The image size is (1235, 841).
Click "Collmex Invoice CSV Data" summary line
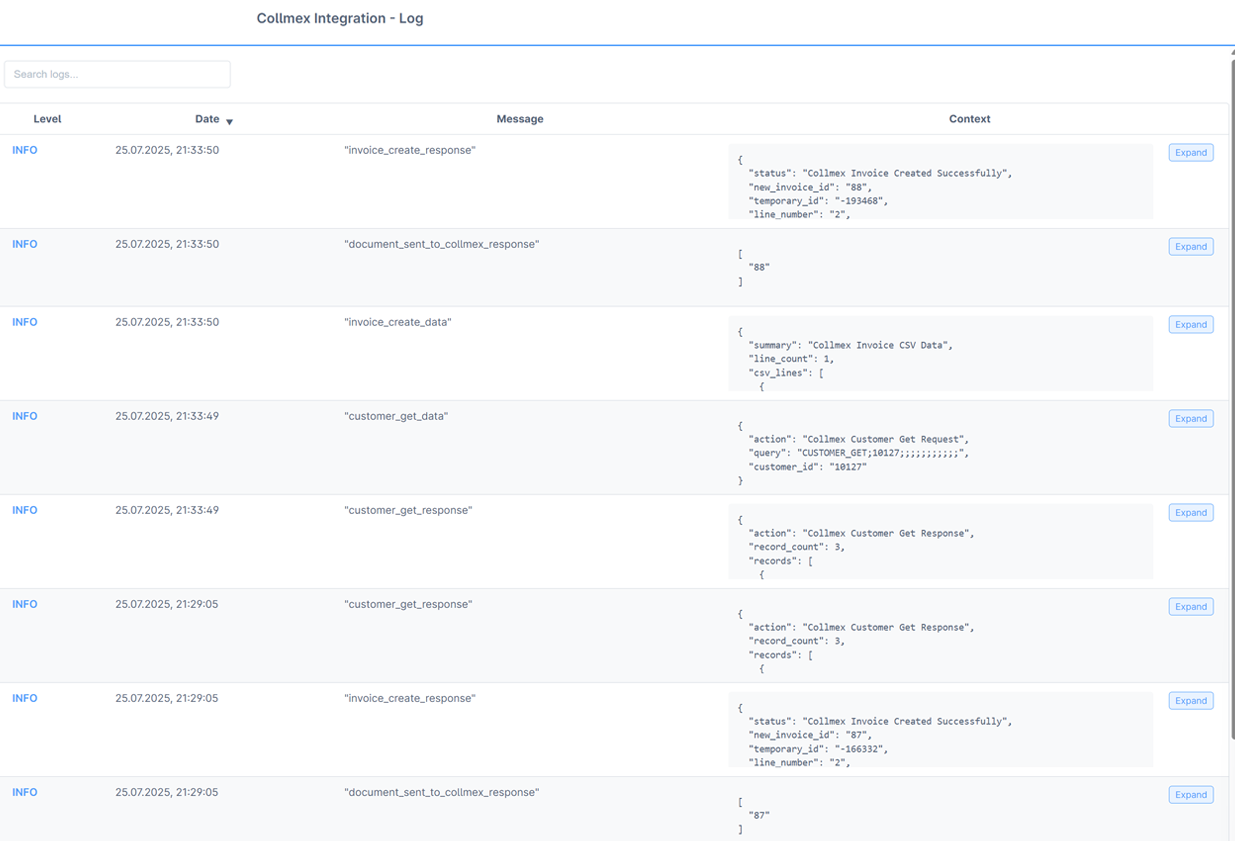tap(851, 345)
